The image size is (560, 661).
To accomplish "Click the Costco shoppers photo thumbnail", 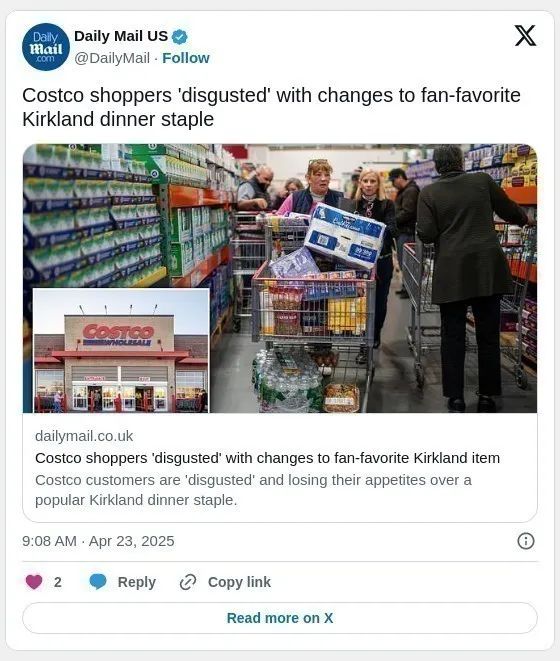I will (280, 278).
